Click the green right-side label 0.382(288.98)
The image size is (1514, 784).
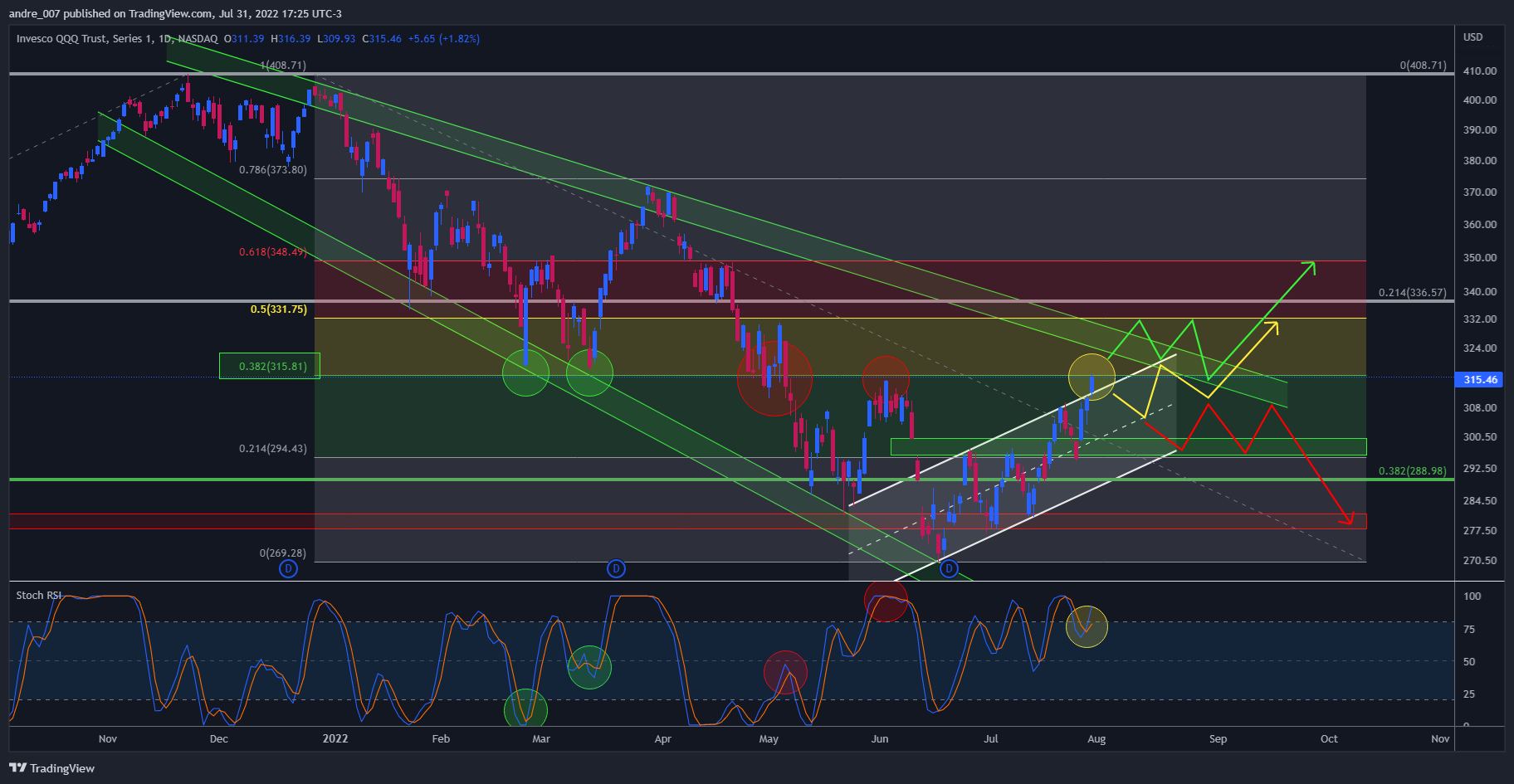click(1413, 471)
